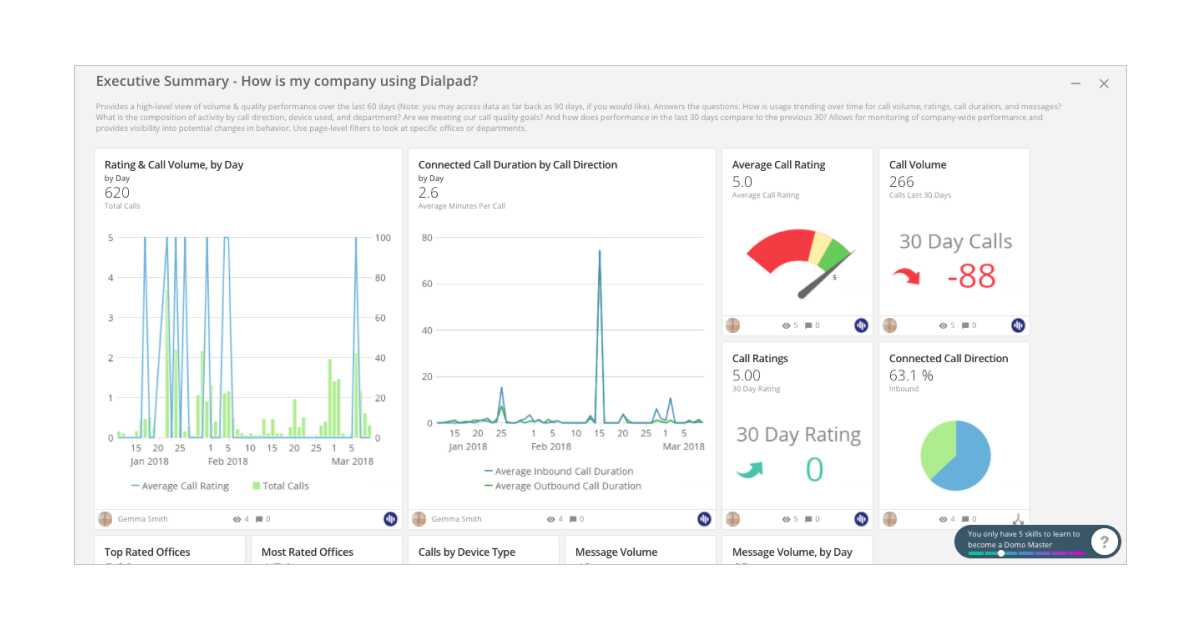Screen dimensions: 1200x630
Task: Click views eye icon on Connected Call Direction card
Action: coord(943,519)
